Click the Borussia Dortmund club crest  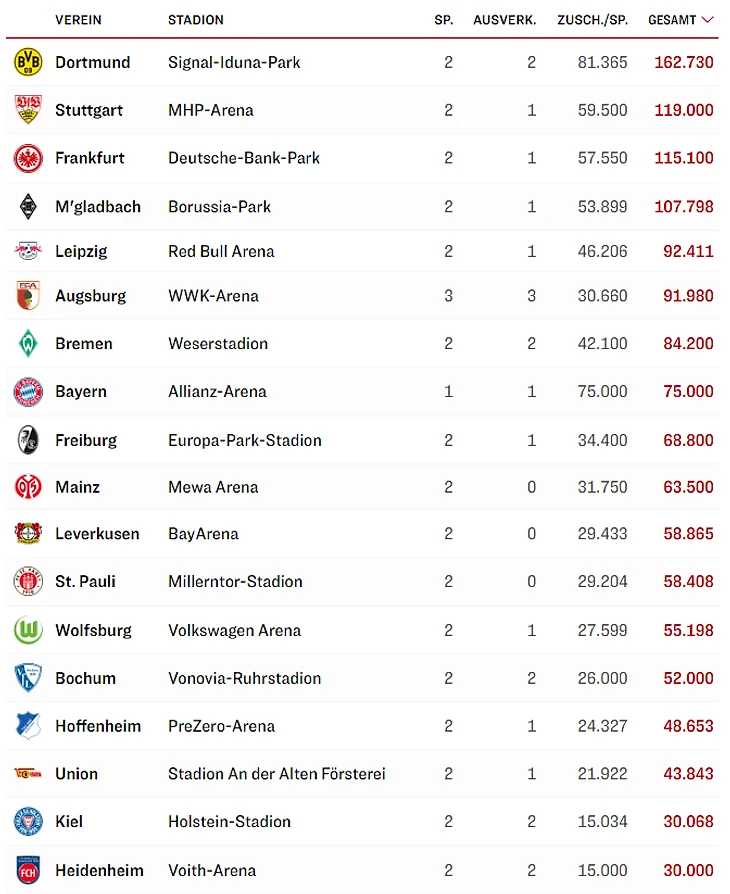[28, 62]
